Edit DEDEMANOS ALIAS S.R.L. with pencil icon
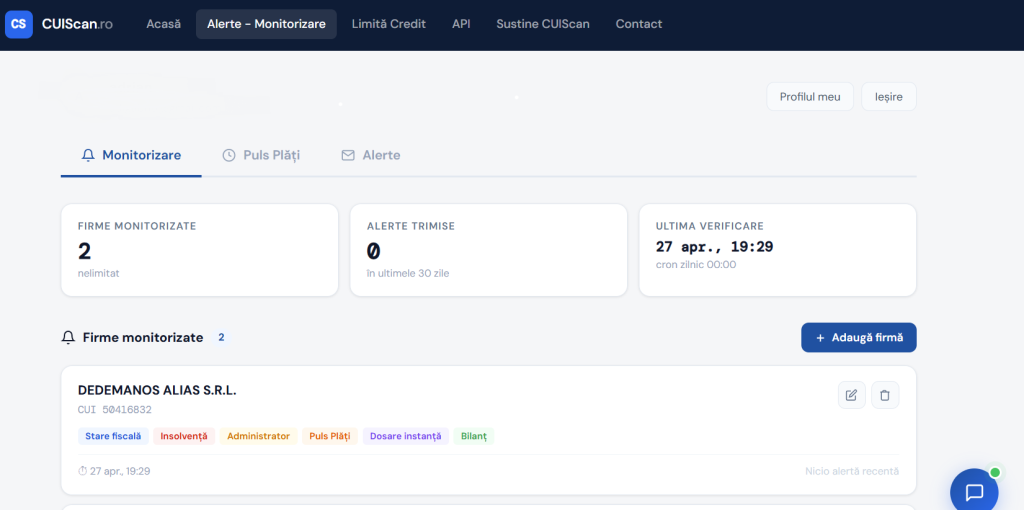 pos(852,395)
